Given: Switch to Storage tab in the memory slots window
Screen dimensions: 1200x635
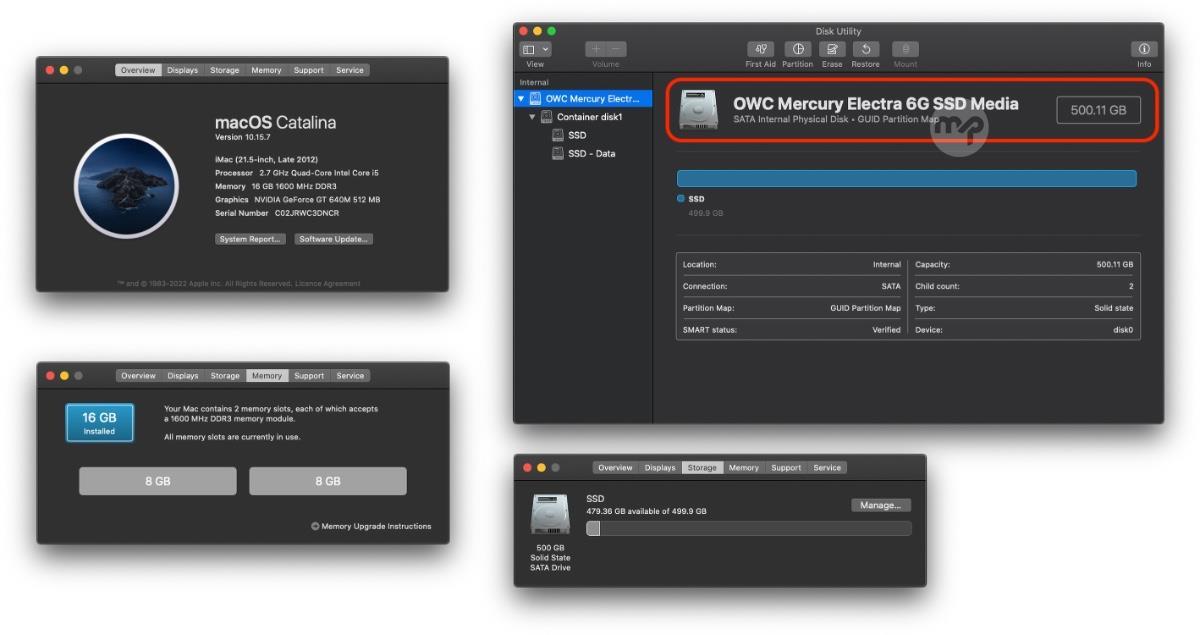Looking at the screenshot, I should [x=225, y=376].
